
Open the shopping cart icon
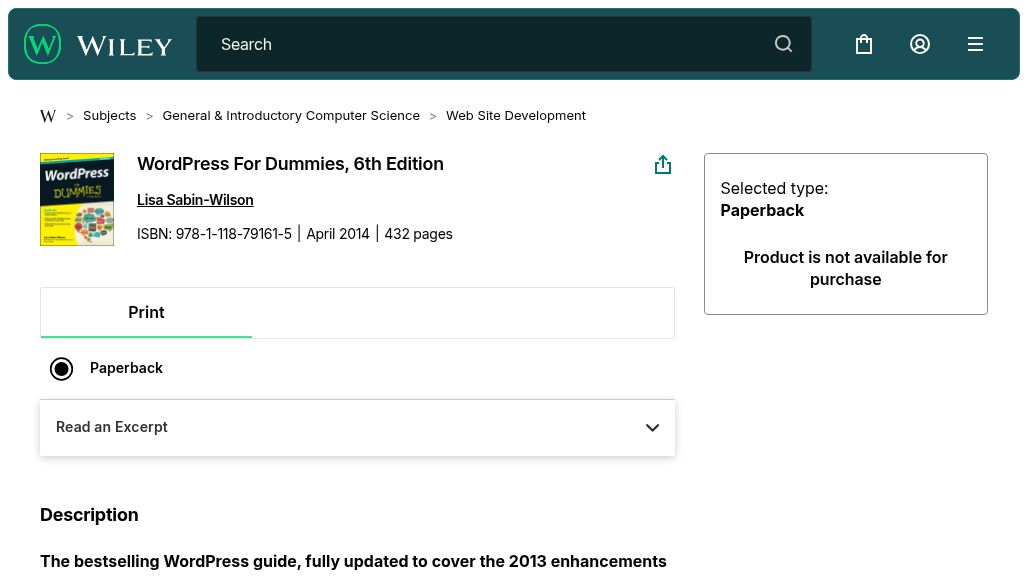click(864, 44)
